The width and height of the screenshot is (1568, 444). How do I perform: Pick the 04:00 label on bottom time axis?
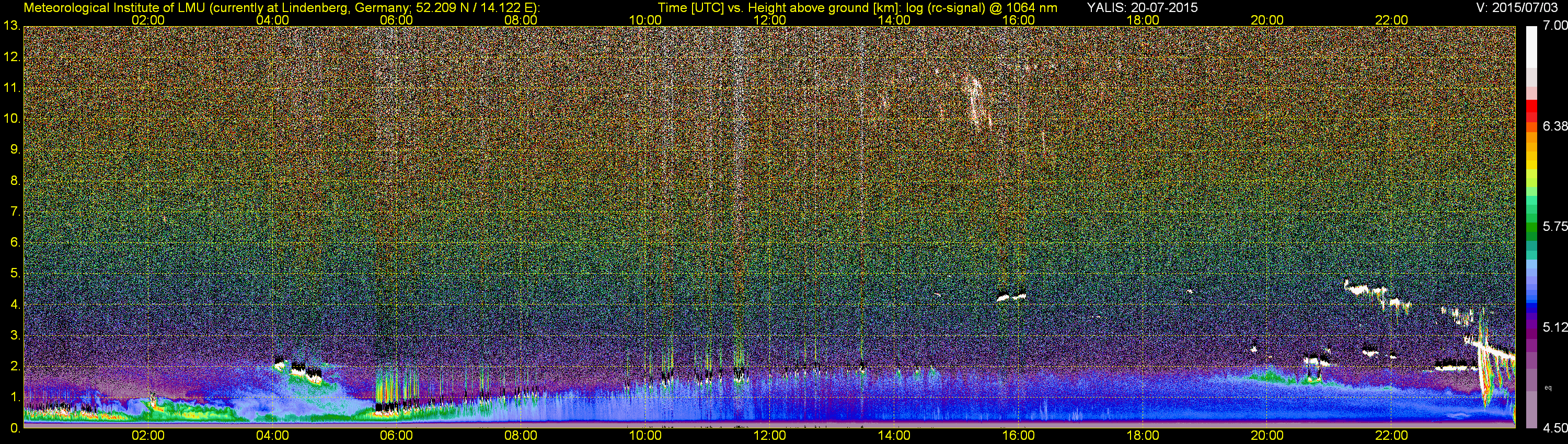[x=272, y=436]
